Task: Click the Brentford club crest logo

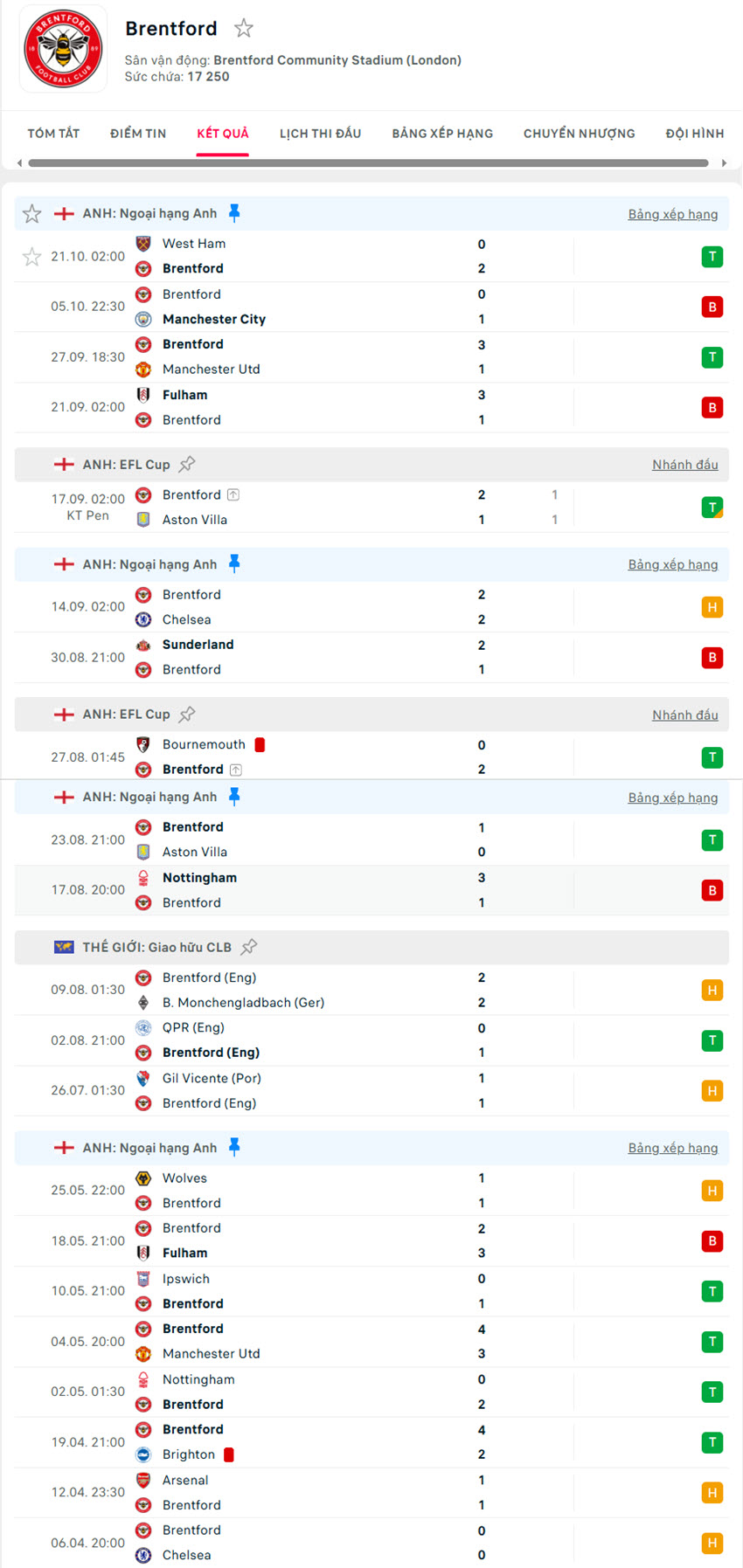Action: 62,48
